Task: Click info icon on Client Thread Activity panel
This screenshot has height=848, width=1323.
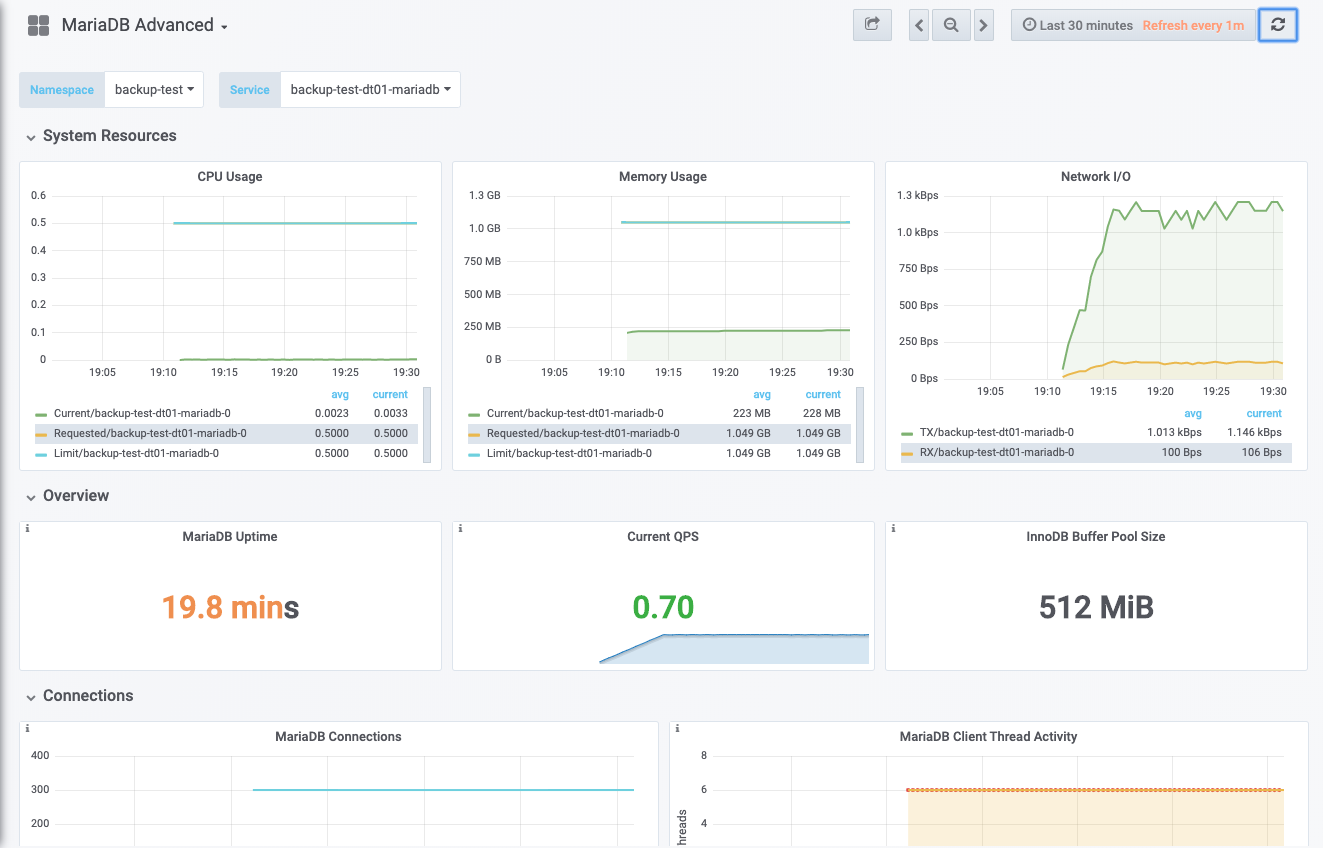Action: (x=678, y=729)
